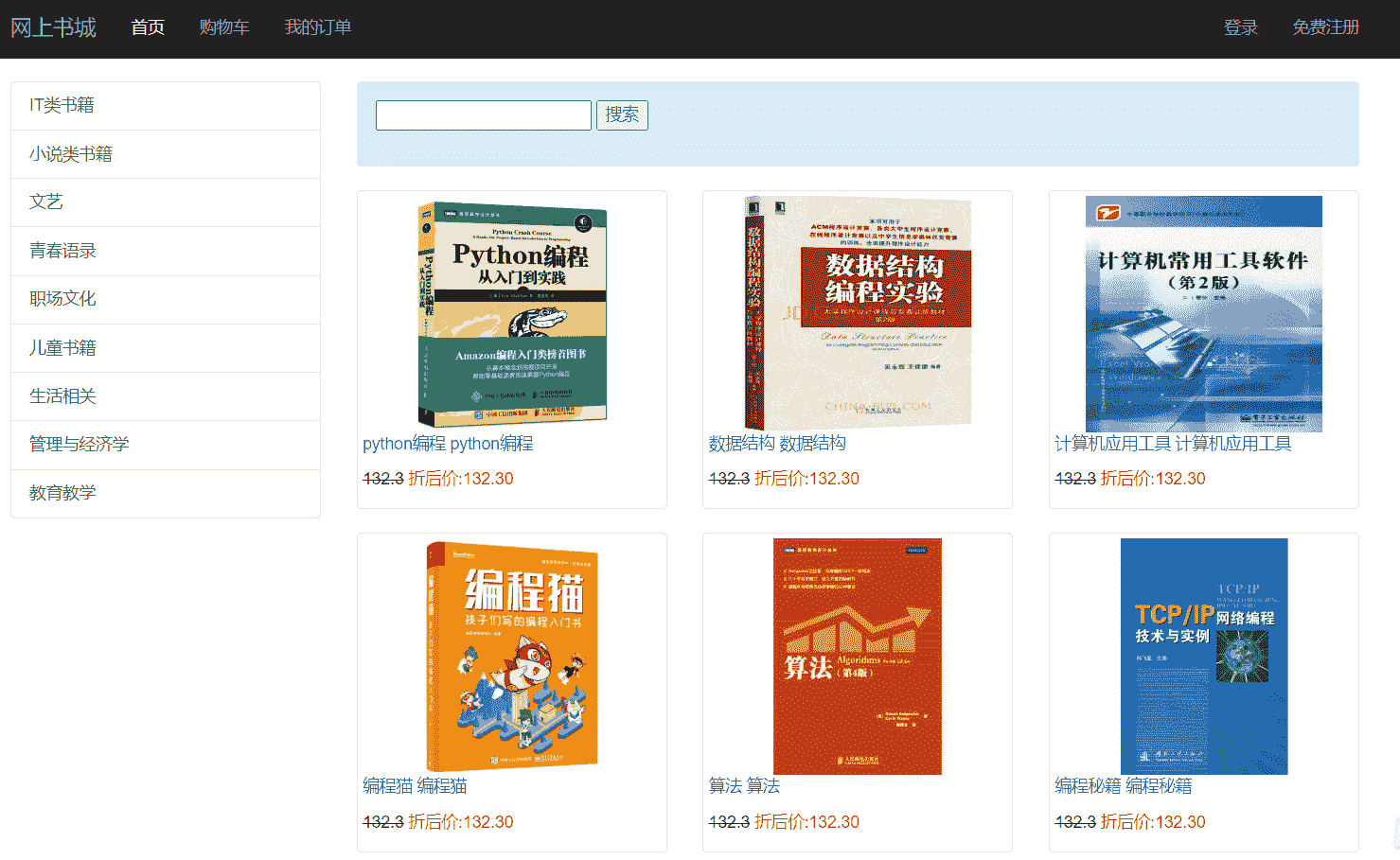Select the 小说类书籍 category
Viewport: 1400px width, 860px height.
pyautogui.click(x=166, y=154)
